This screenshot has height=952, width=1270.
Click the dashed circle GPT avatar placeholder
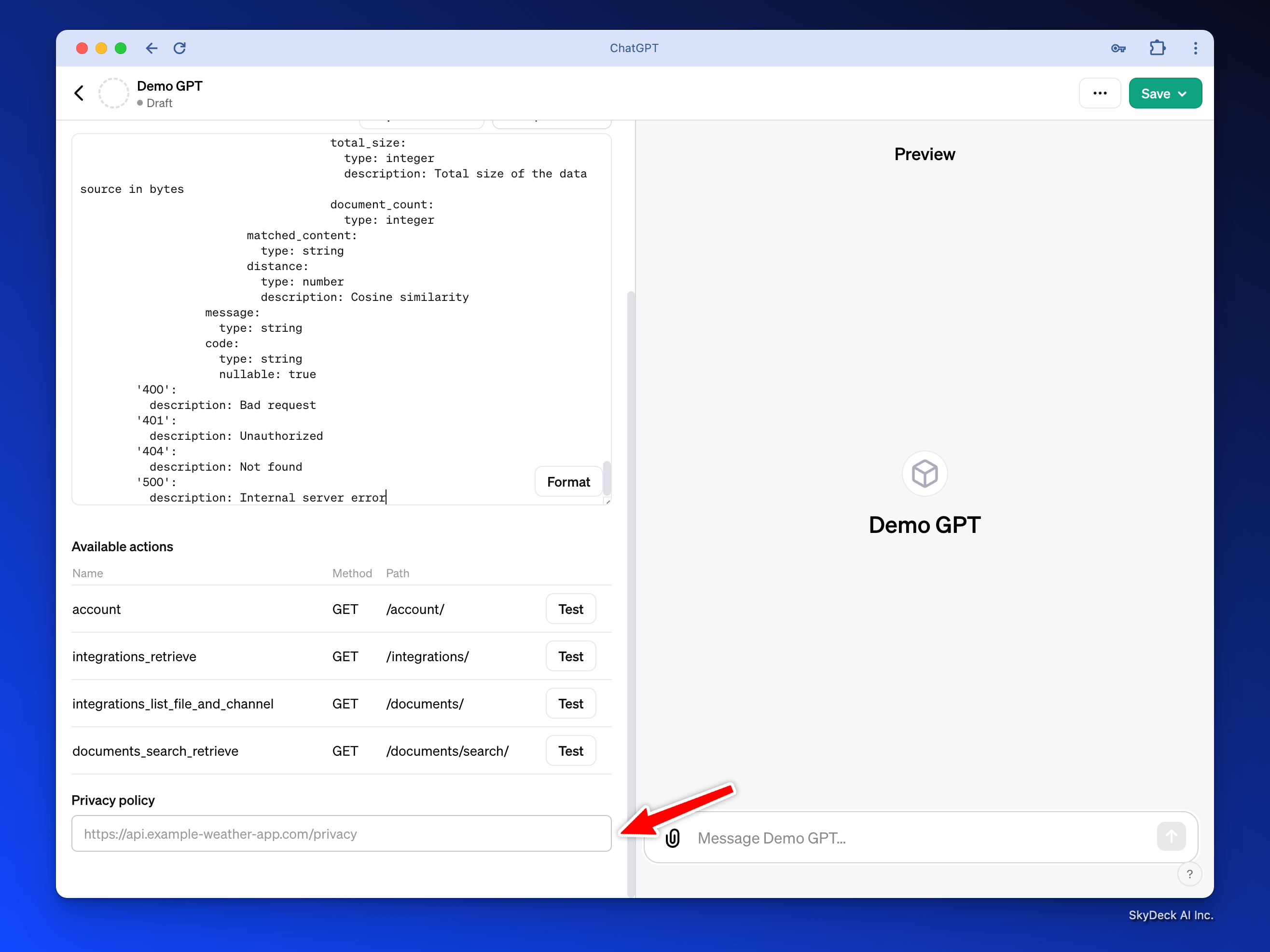tap(114, 93)
